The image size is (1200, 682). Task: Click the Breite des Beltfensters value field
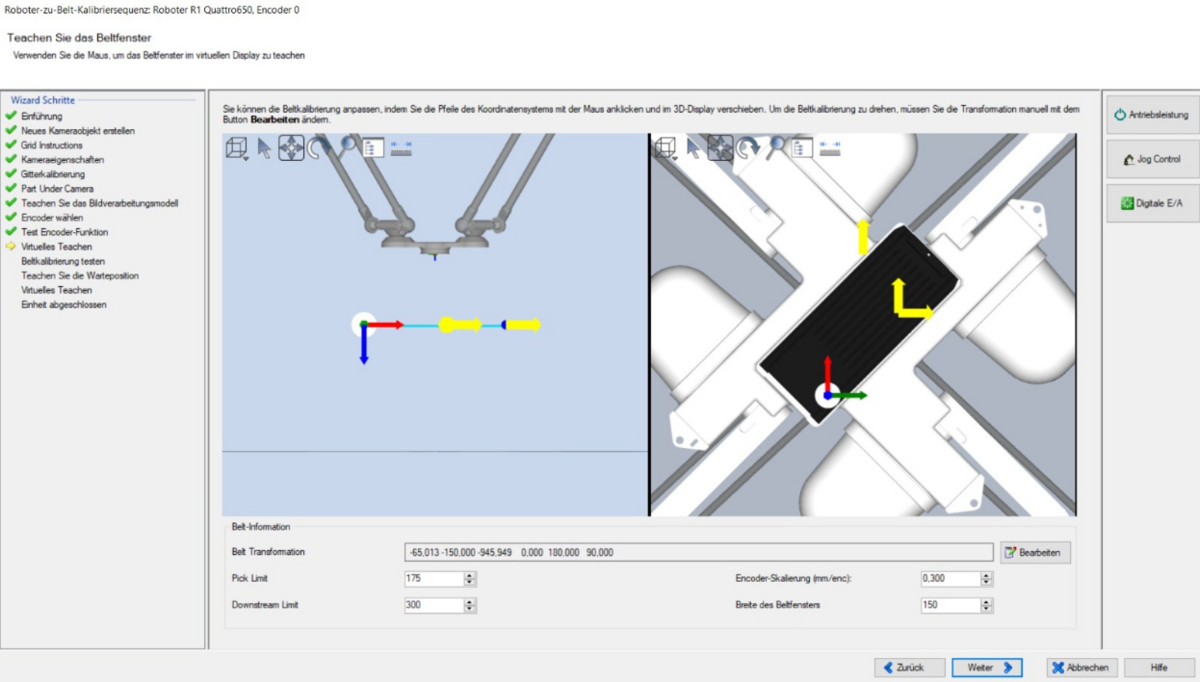coord(949,605)
